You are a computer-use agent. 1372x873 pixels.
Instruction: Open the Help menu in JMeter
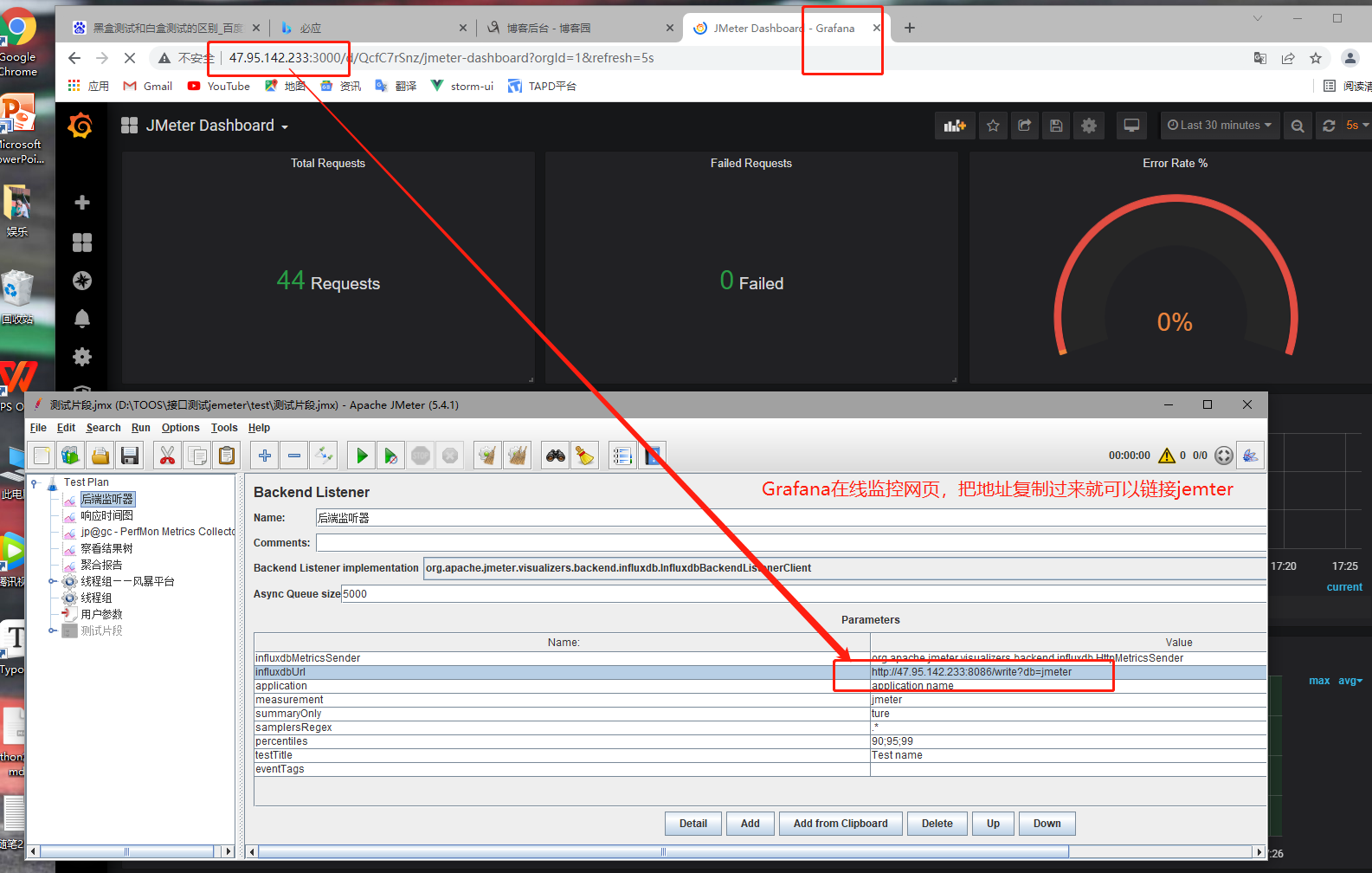pyautogui.click(x=259, y=428)
